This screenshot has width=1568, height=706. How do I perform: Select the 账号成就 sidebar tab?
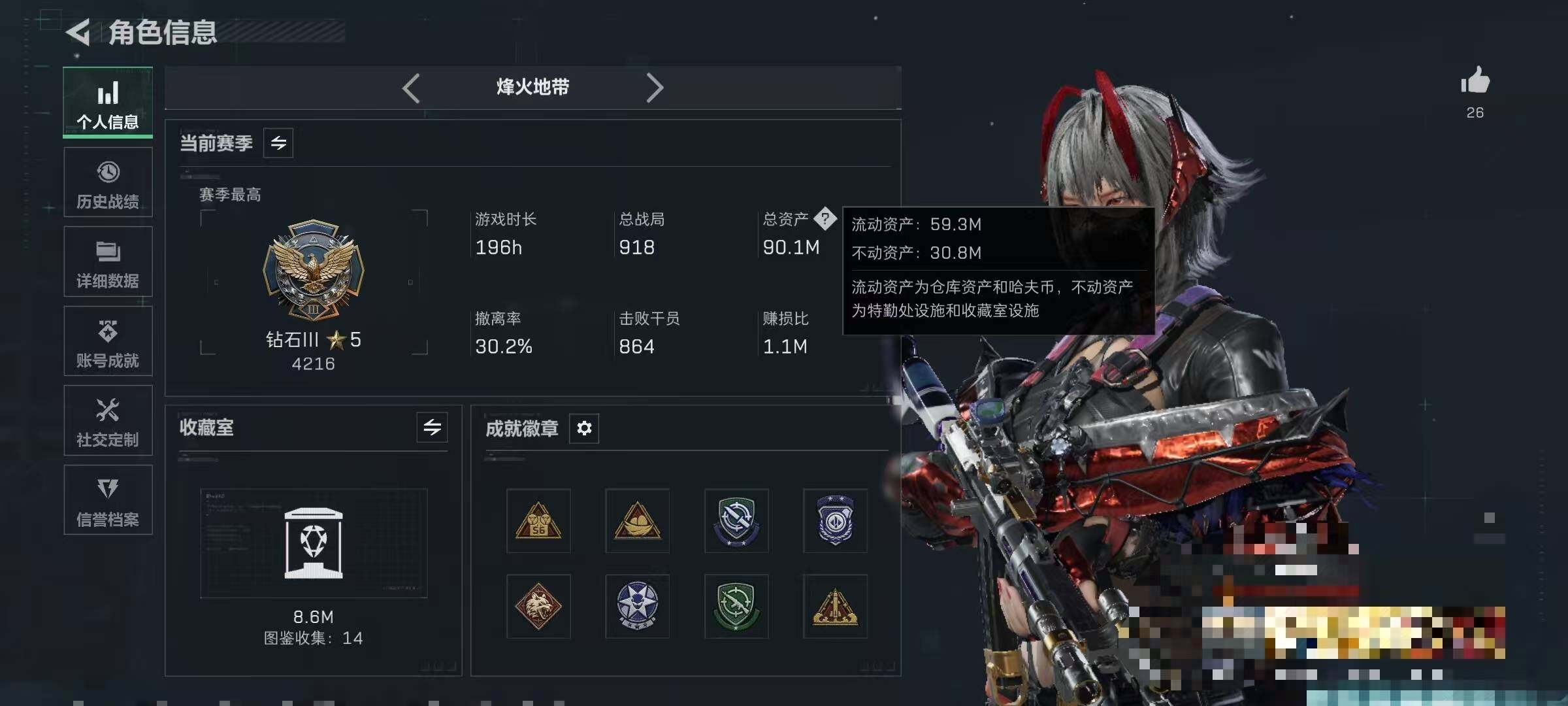coord(108,341)
